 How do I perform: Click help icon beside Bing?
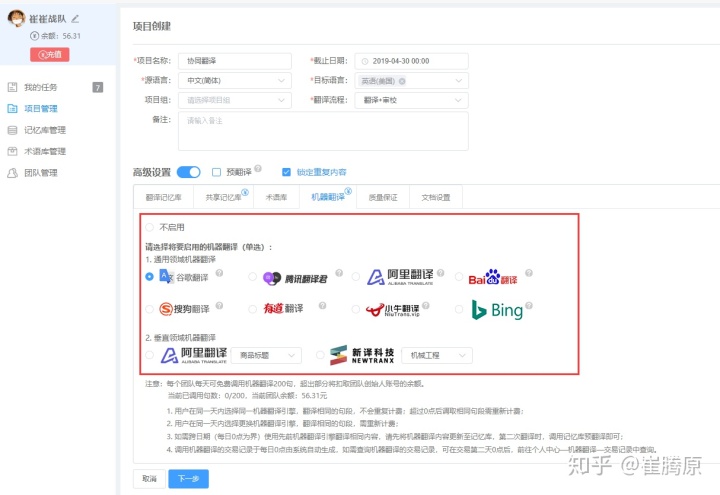(529, 305)
